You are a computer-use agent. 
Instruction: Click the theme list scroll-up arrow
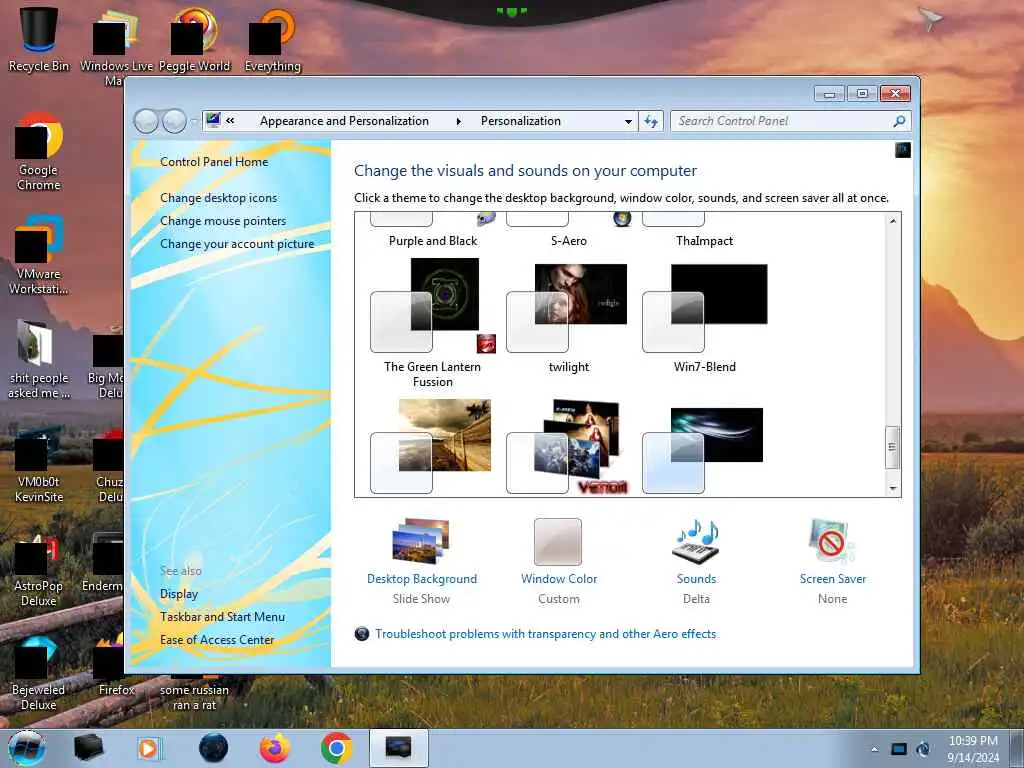(x=892, y=221)
